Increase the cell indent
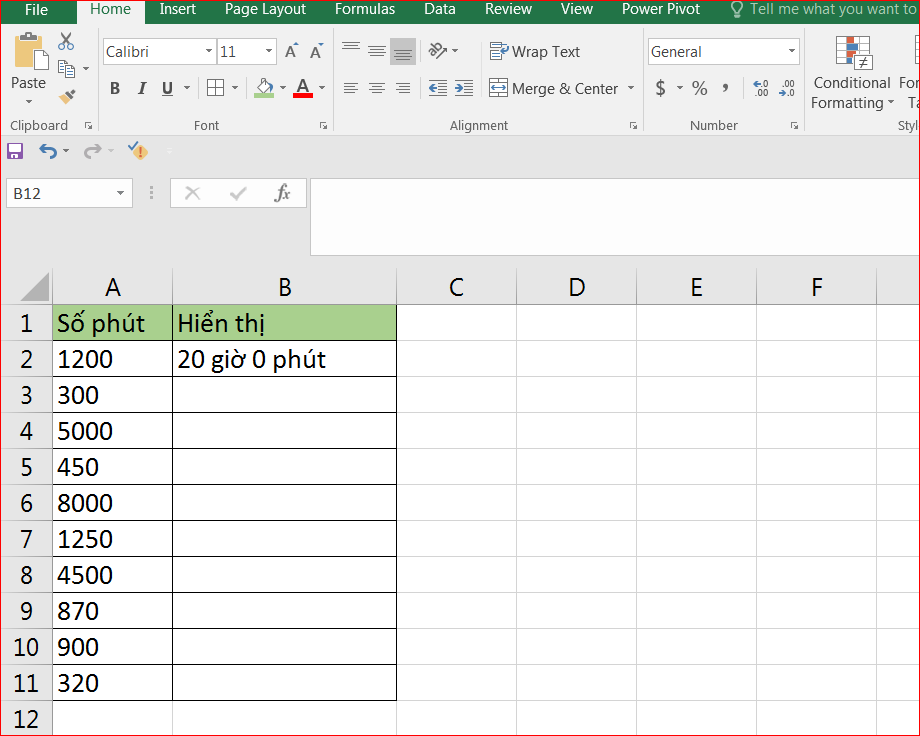The image size is (920, 736). tap(464, 88)
